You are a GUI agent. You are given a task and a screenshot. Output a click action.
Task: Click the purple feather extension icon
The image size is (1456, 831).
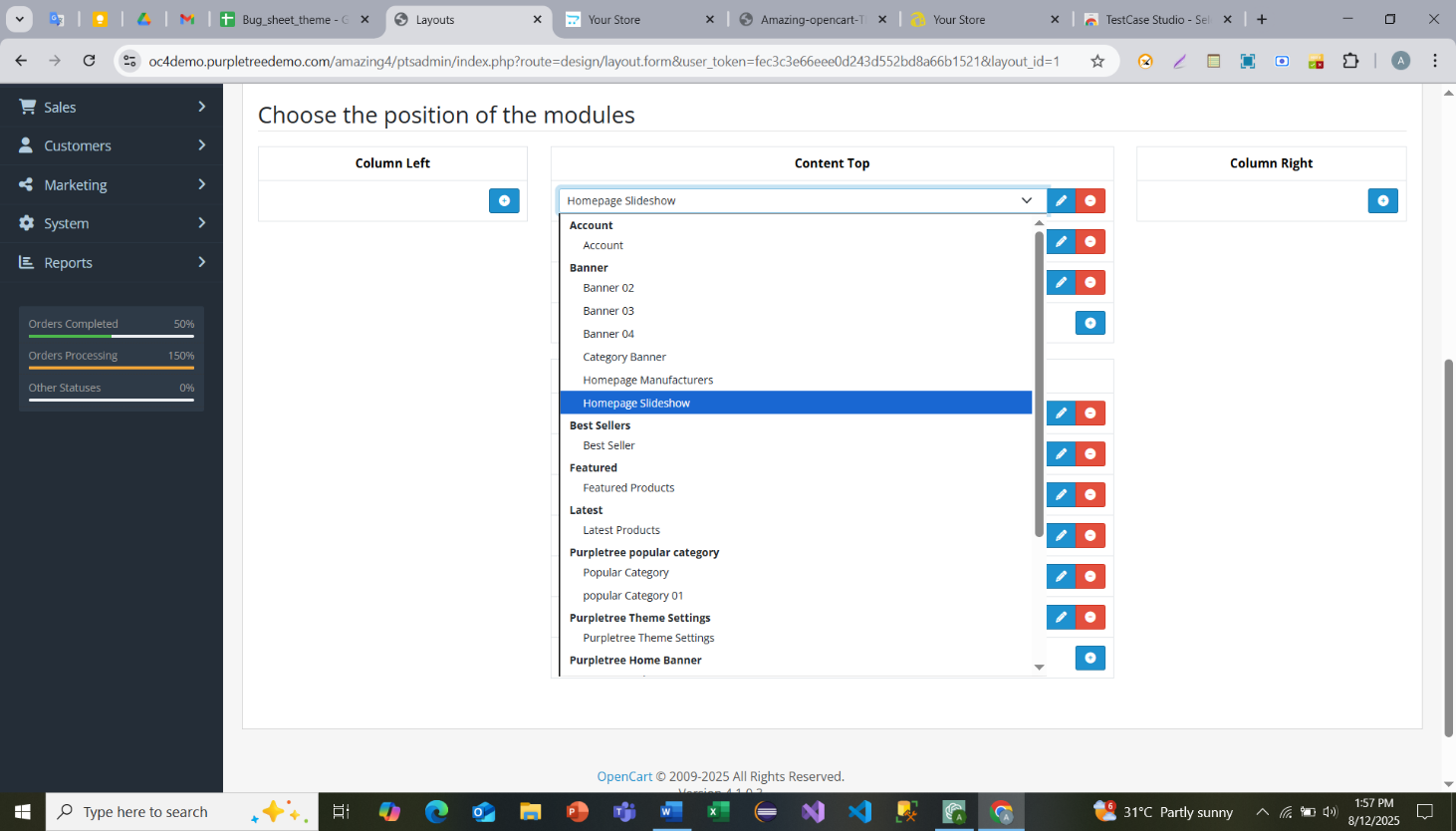(1179, 61)
